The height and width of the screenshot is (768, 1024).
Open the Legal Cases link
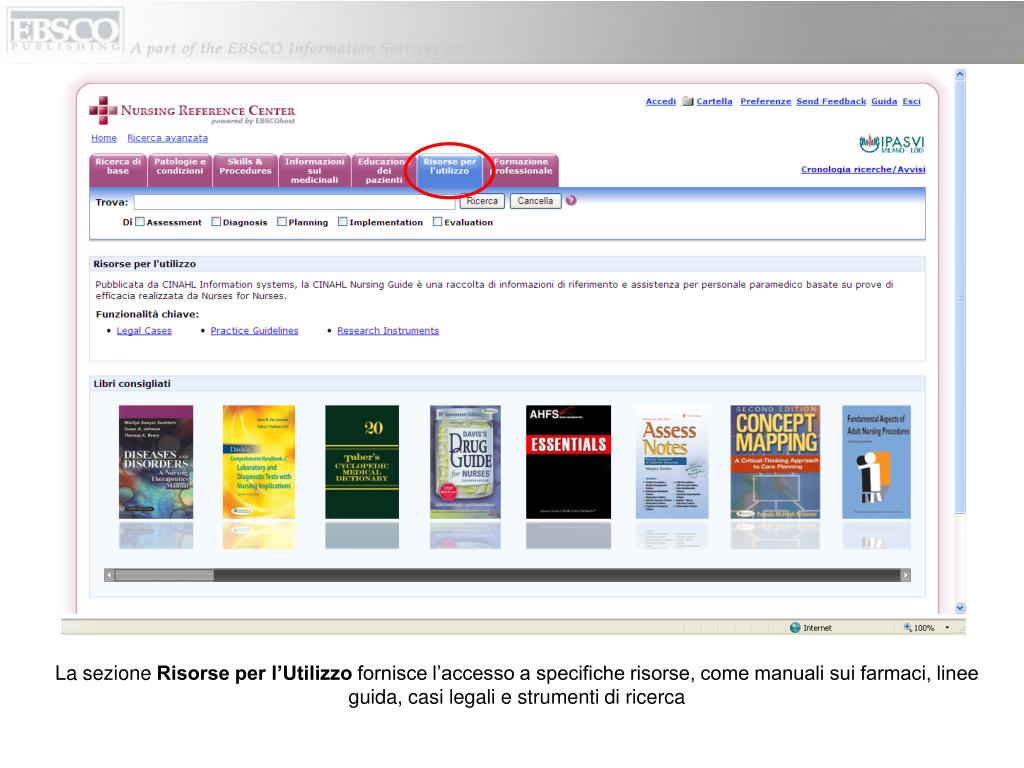coord(144,330)
